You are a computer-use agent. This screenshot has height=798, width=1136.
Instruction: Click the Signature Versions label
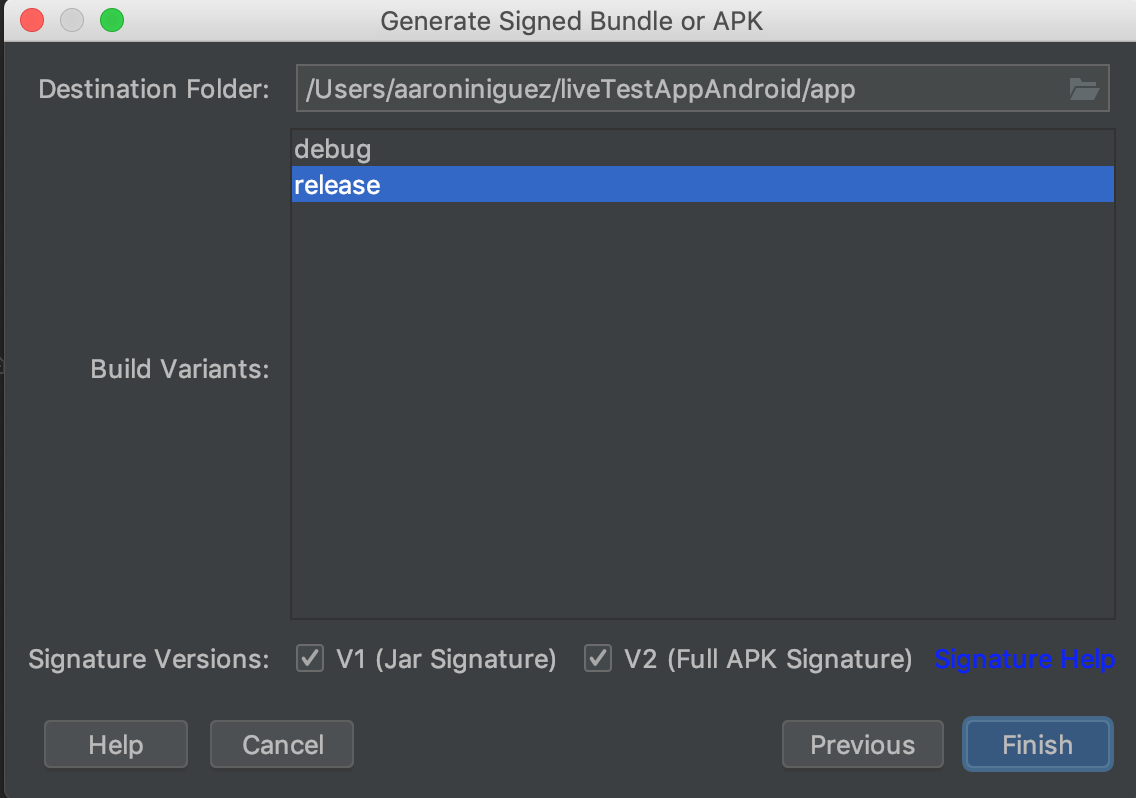coord(149,660)
